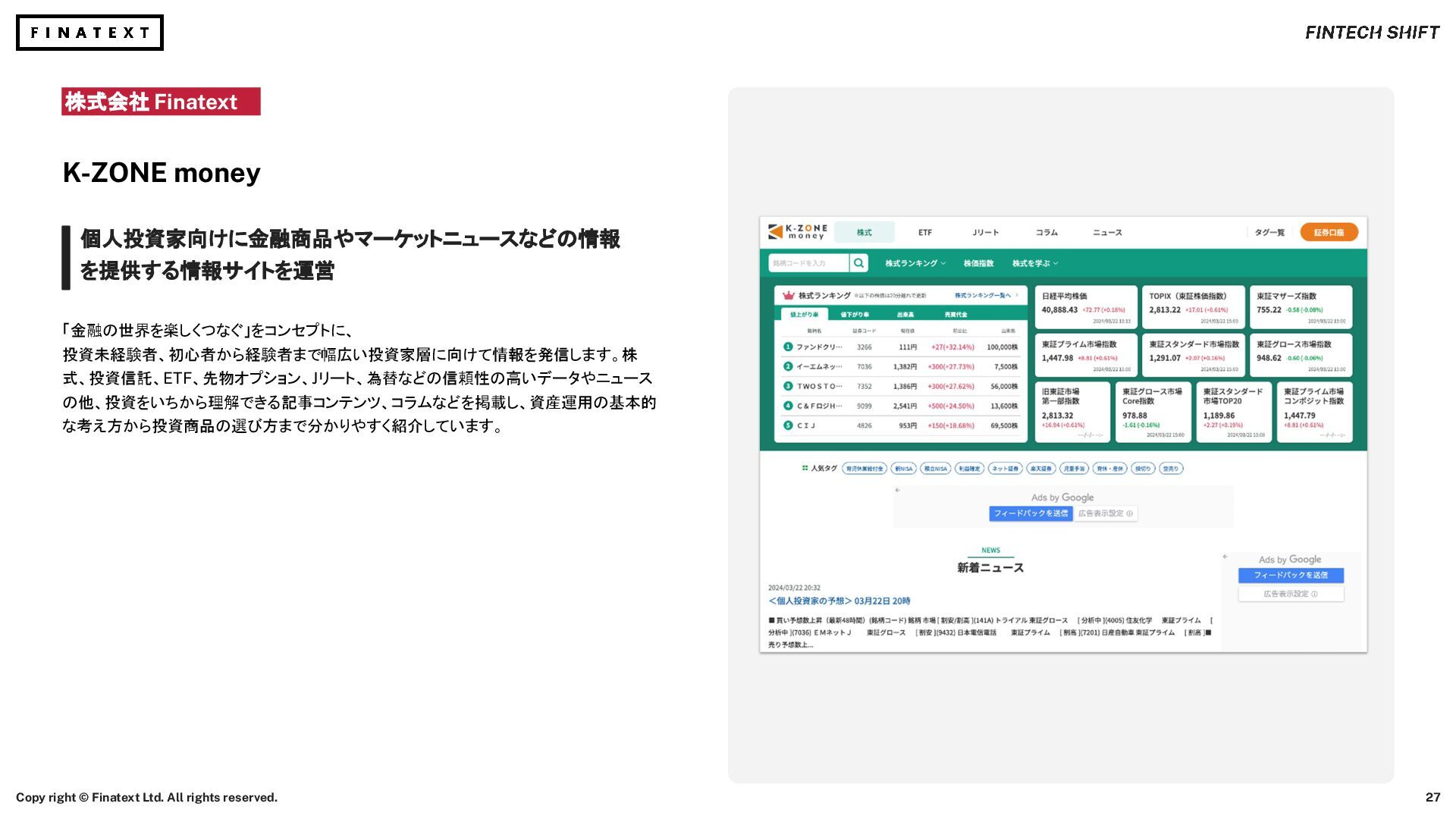This screenshot has width=1456, height=819.
Task: Click the green grid icon beside 人気タグ
Action: (x=805, y=468)
